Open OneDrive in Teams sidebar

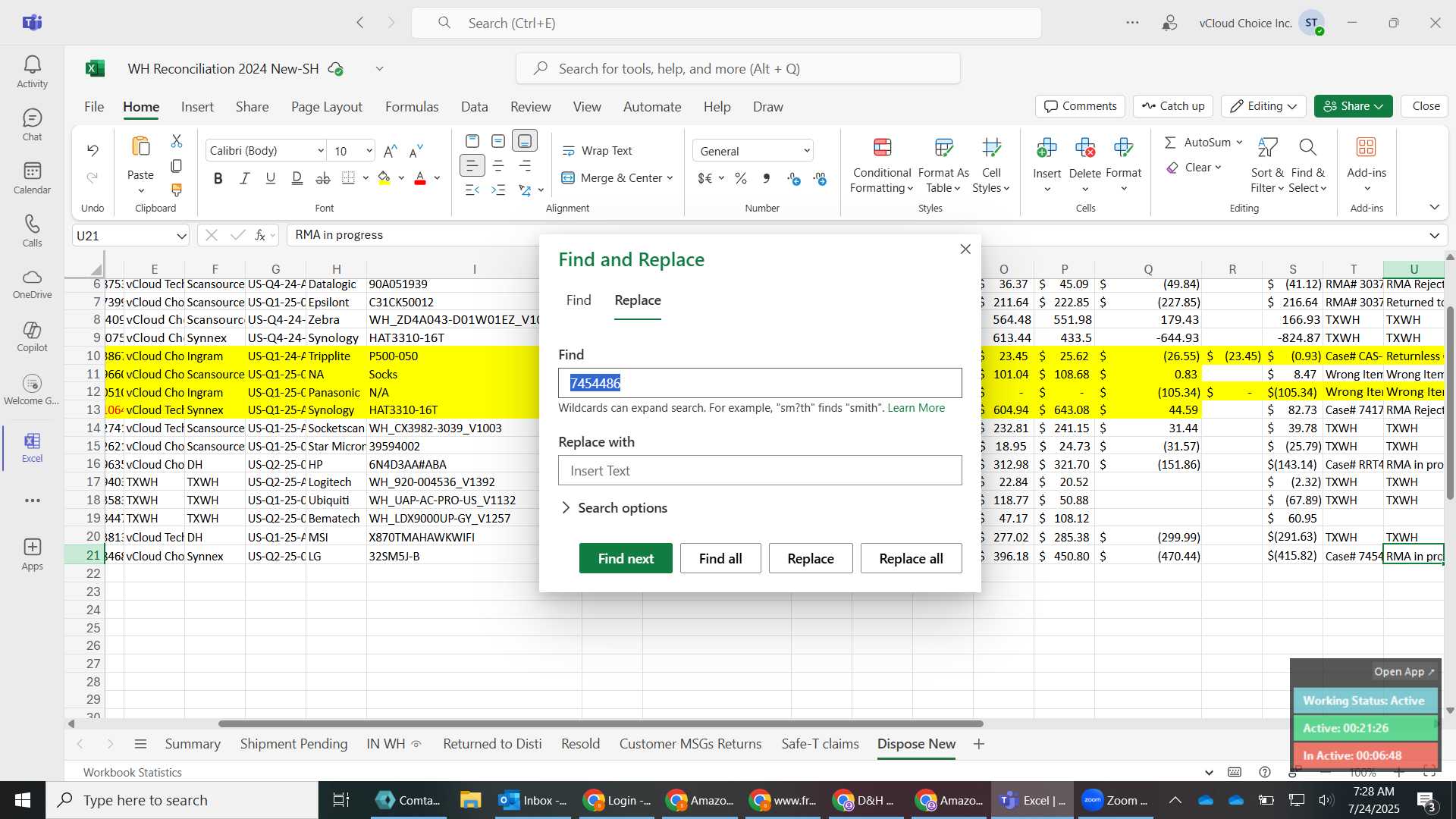(x=32, y=284)
